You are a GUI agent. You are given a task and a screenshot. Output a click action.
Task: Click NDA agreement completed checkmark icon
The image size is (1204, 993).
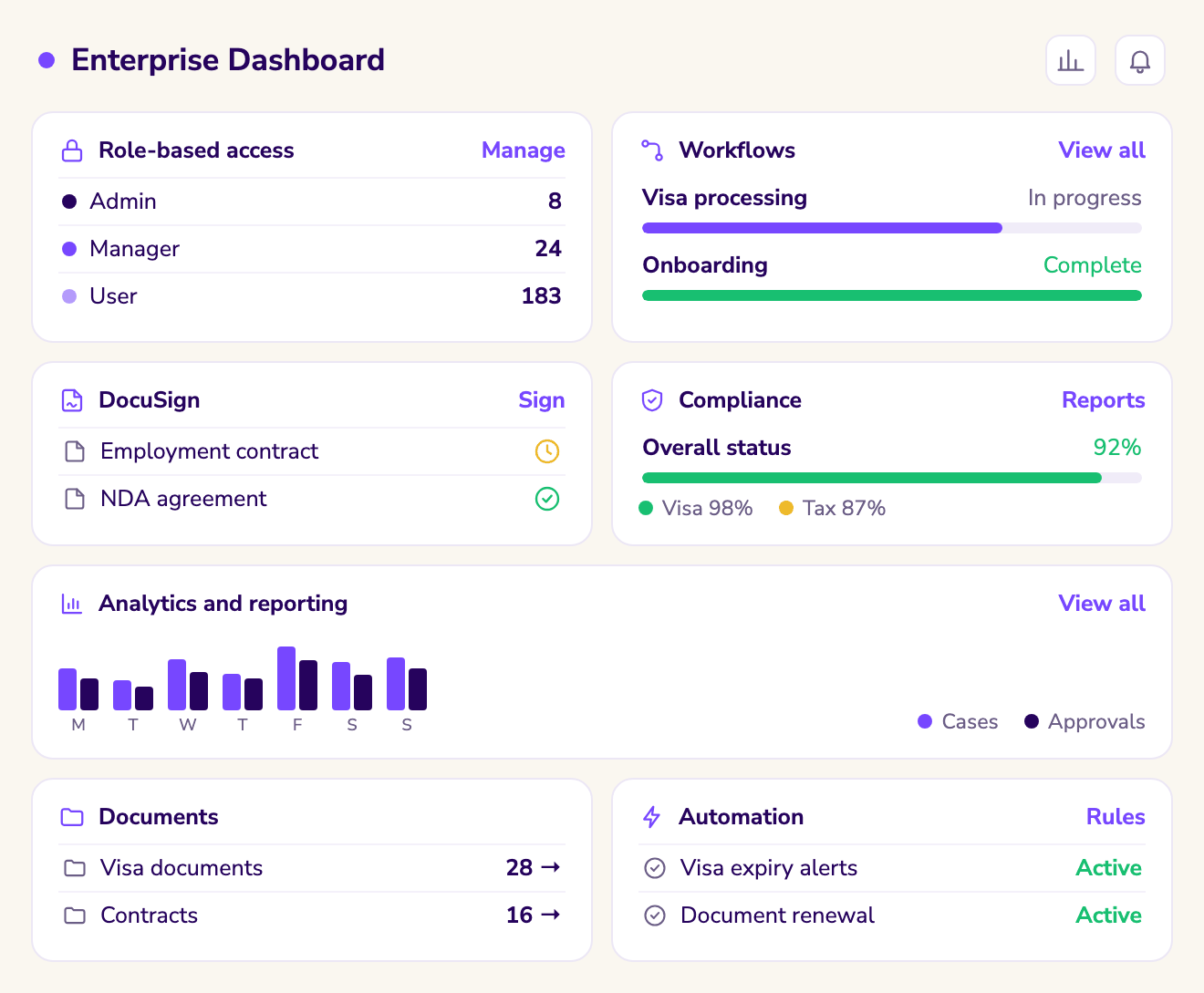(x=547, y=499)
